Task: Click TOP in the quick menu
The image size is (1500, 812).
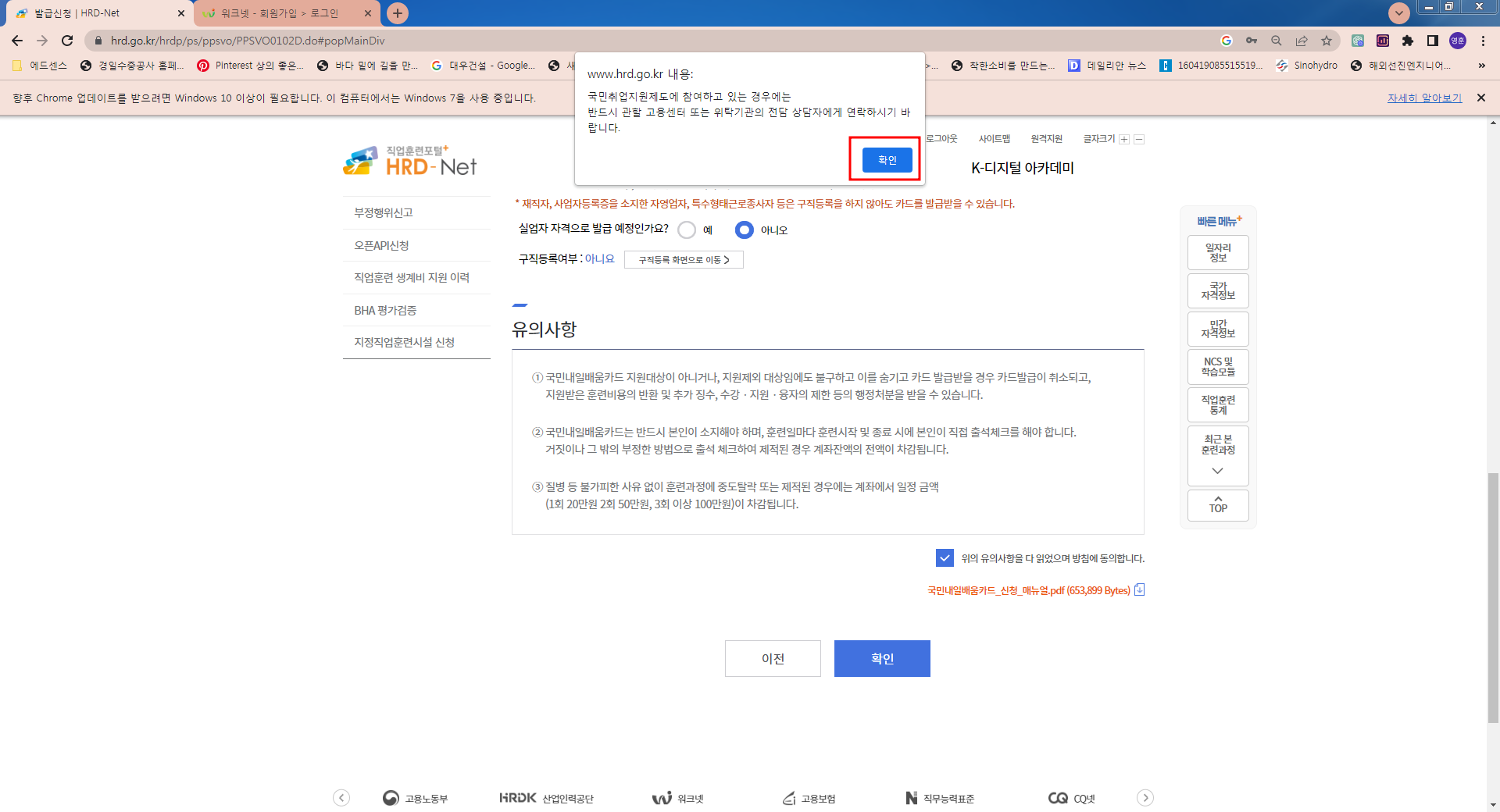Action: point(1217,505)
